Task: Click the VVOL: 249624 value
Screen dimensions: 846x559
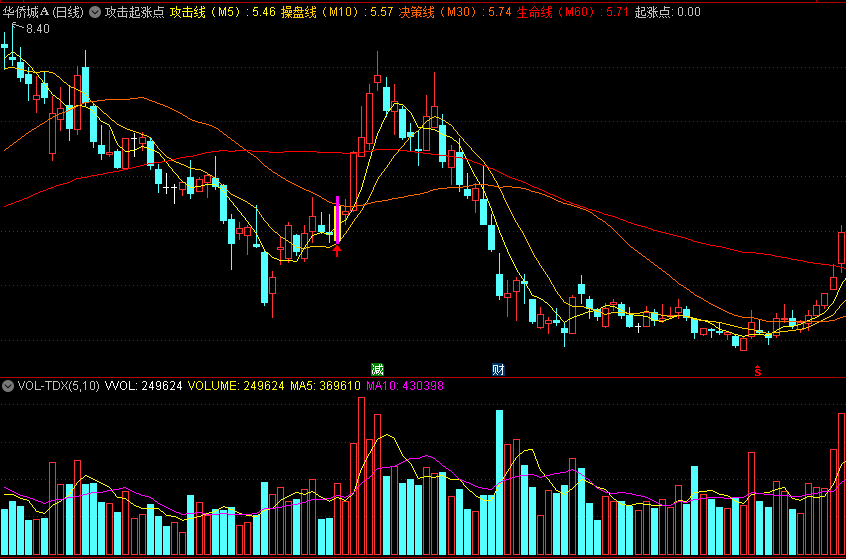Action: coord(144,386)
